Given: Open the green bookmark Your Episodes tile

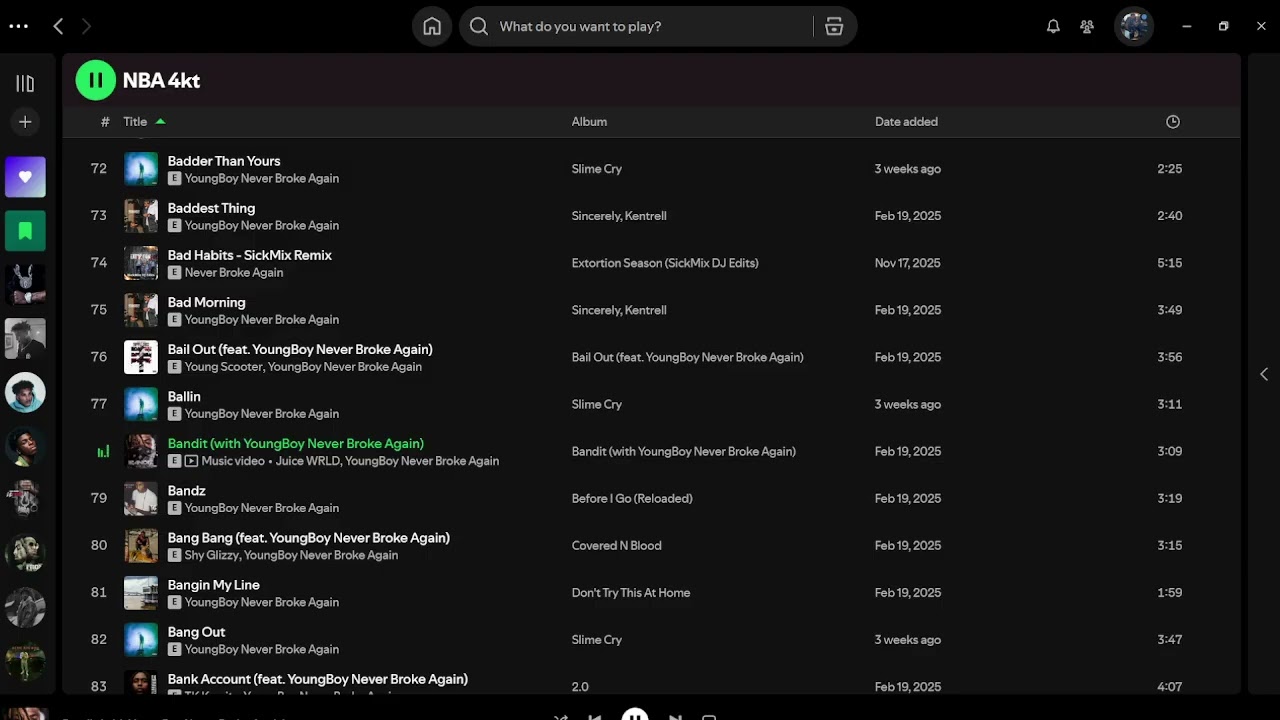Looking at the screenshot, I should 25,231.
